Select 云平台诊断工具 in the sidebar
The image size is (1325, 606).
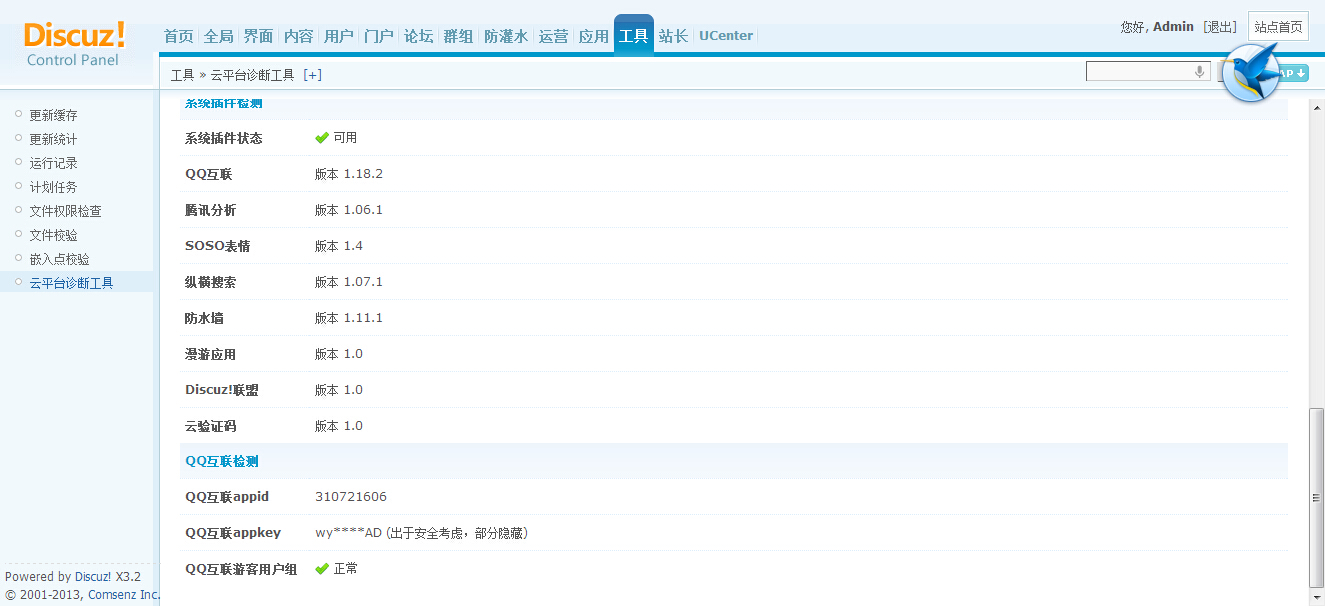pos(71,283)
